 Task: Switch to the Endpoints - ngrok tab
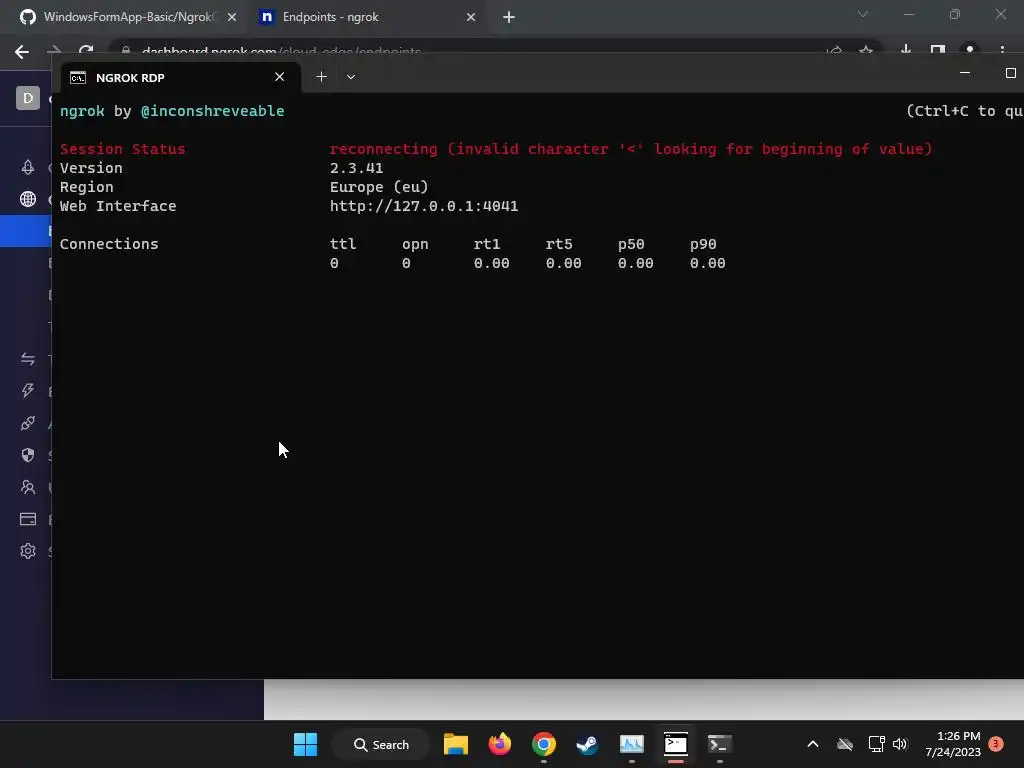tap(330, 17)
